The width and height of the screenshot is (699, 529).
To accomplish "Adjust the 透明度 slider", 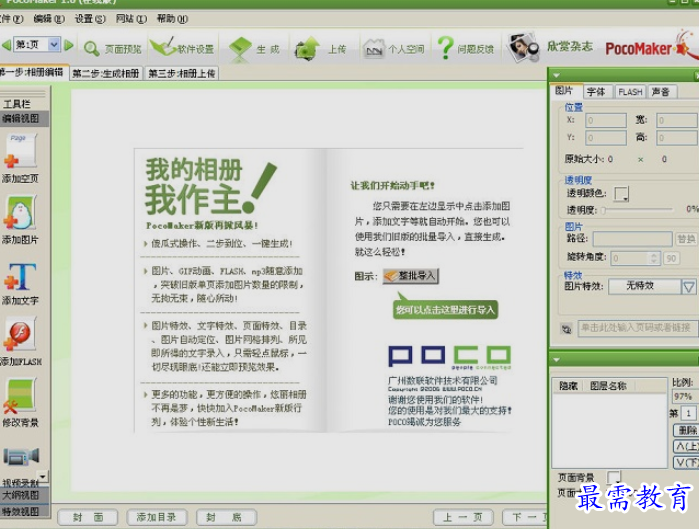I will (x=637, y=209).
